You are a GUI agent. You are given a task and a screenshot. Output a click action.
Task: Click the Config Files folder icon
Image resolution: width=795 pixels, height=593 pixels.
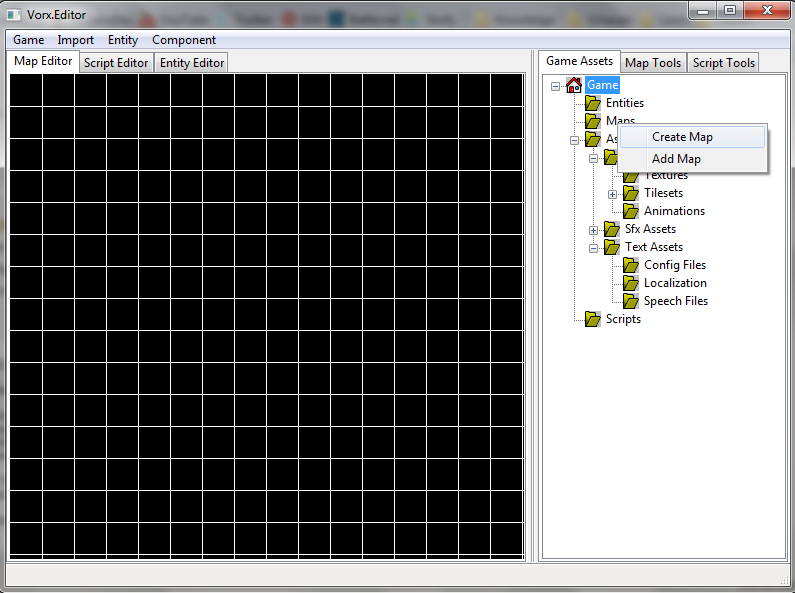tap(631, 265)
